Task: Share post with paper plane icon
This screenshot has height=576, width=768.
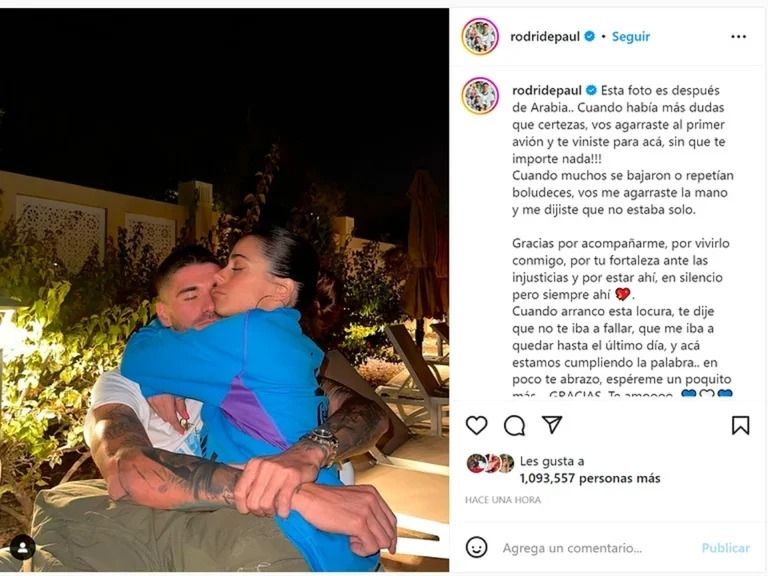Action: 552,425
